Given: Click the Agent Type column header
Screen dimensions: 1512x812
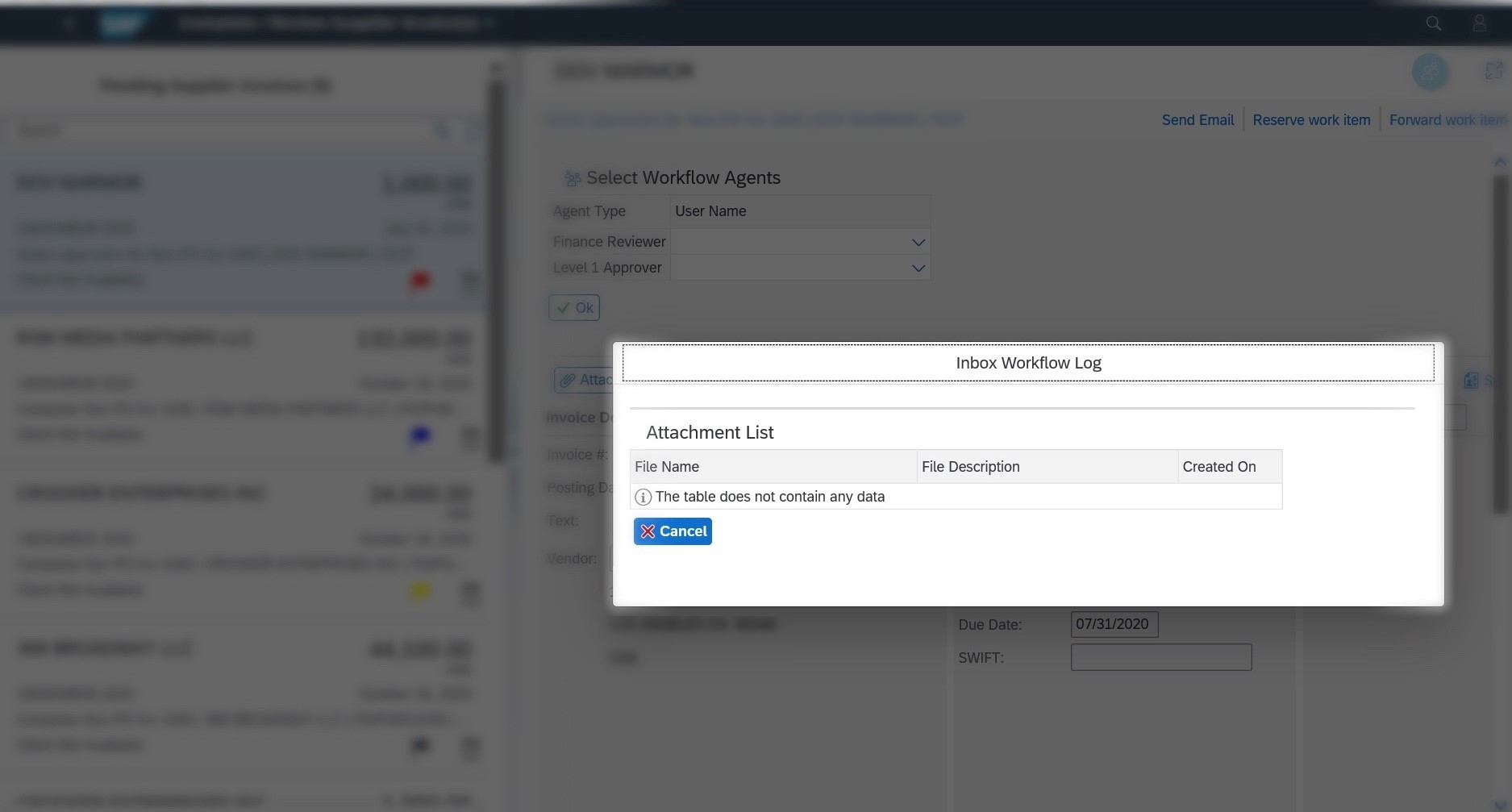Looking at the screenshot, I should point(610,211).
